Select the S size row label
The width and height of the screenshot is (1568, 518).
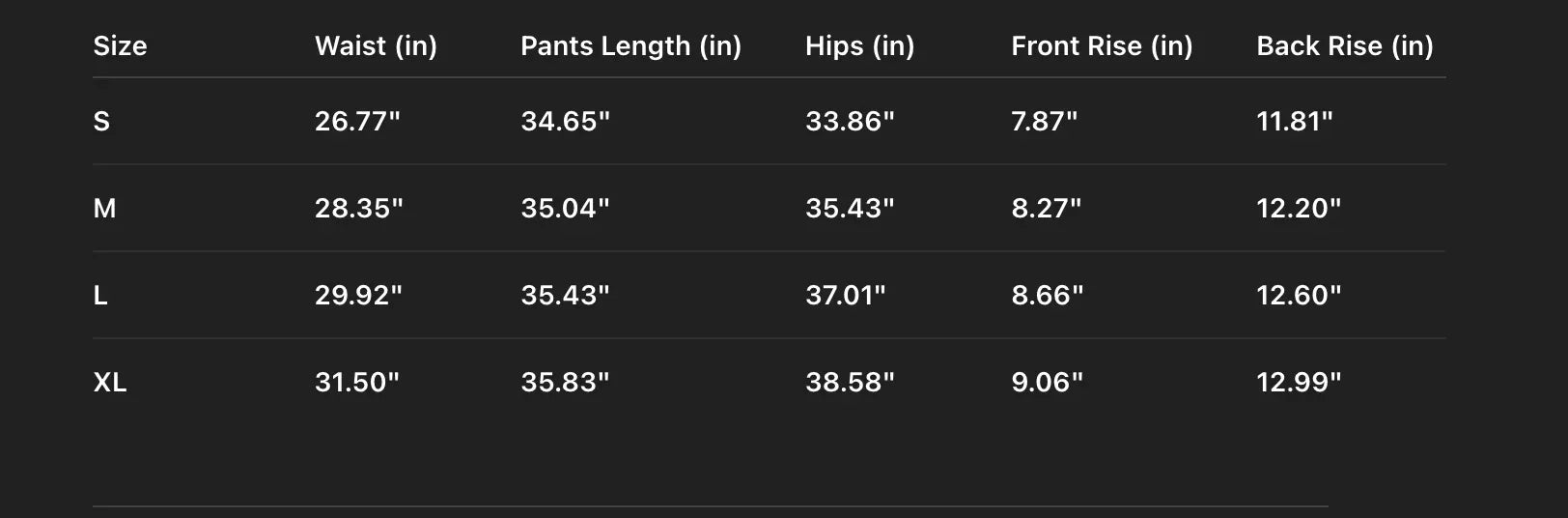click(x=101, y=122)
